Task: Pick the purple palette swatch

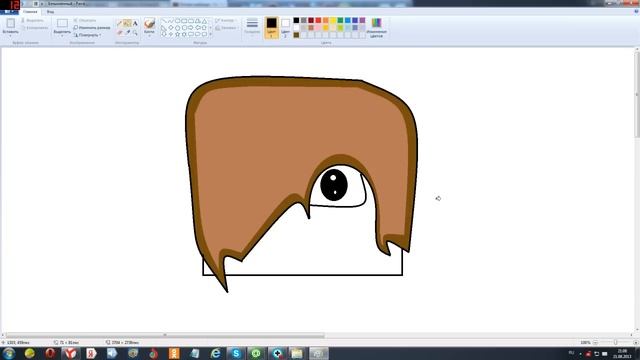Action: coord(362,20)
